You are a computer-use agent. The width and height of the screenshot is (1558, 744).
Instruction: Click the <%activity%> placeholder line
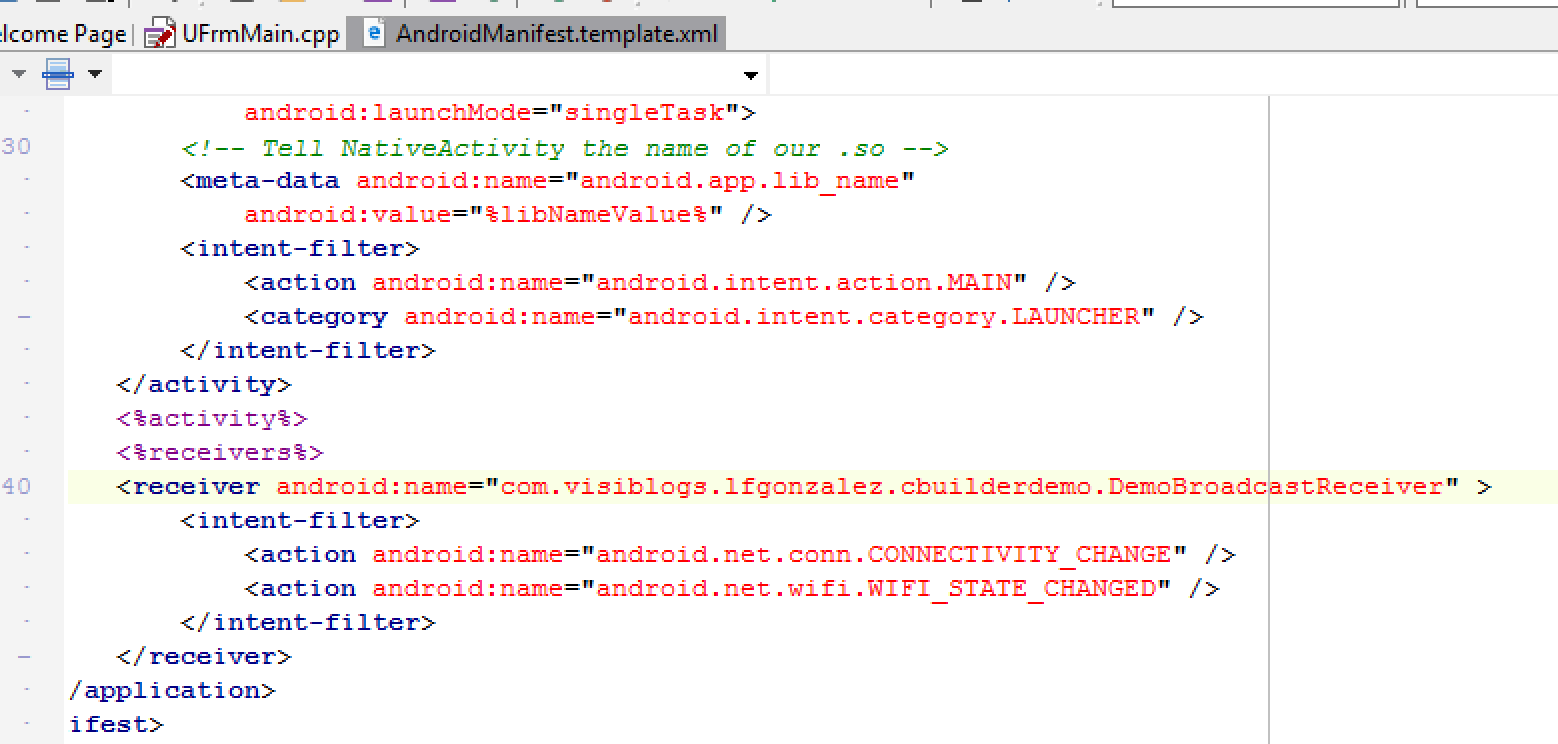[212, 419]
